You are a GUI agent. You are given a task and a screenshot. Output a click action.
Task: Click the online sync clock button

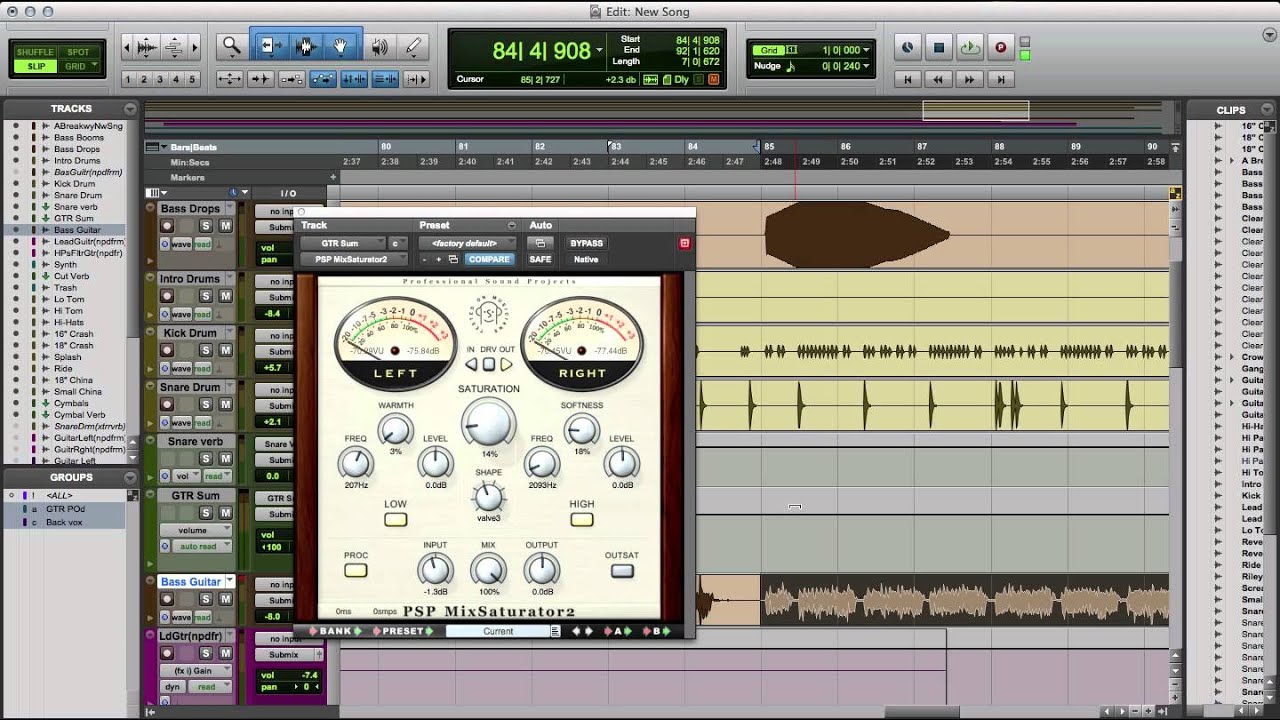point(907,47)
